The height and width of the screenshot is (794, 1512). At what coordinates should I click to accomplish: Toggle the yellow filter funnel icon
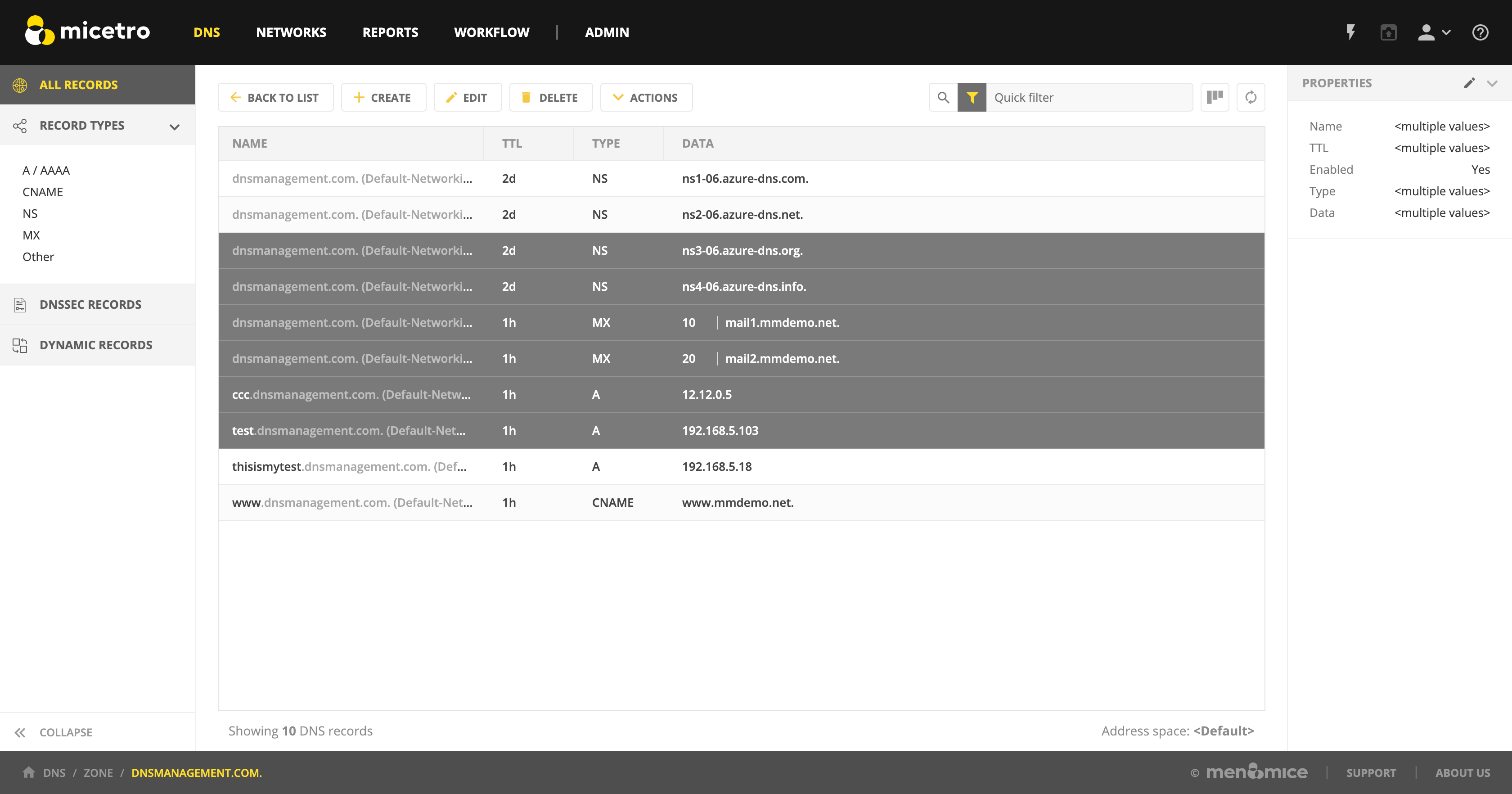972,98
